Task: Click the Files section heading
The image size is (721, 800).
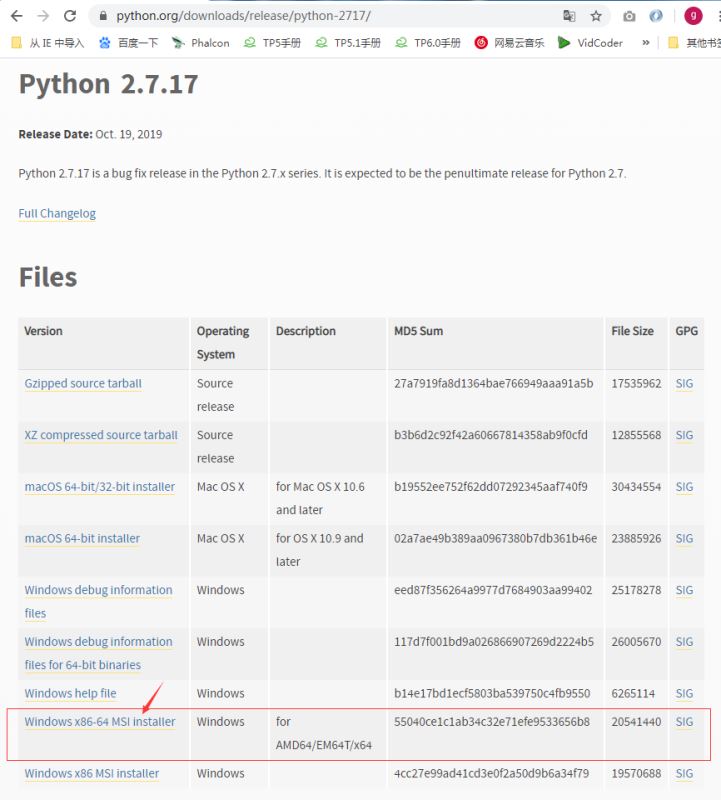Action: click(48, 277)
